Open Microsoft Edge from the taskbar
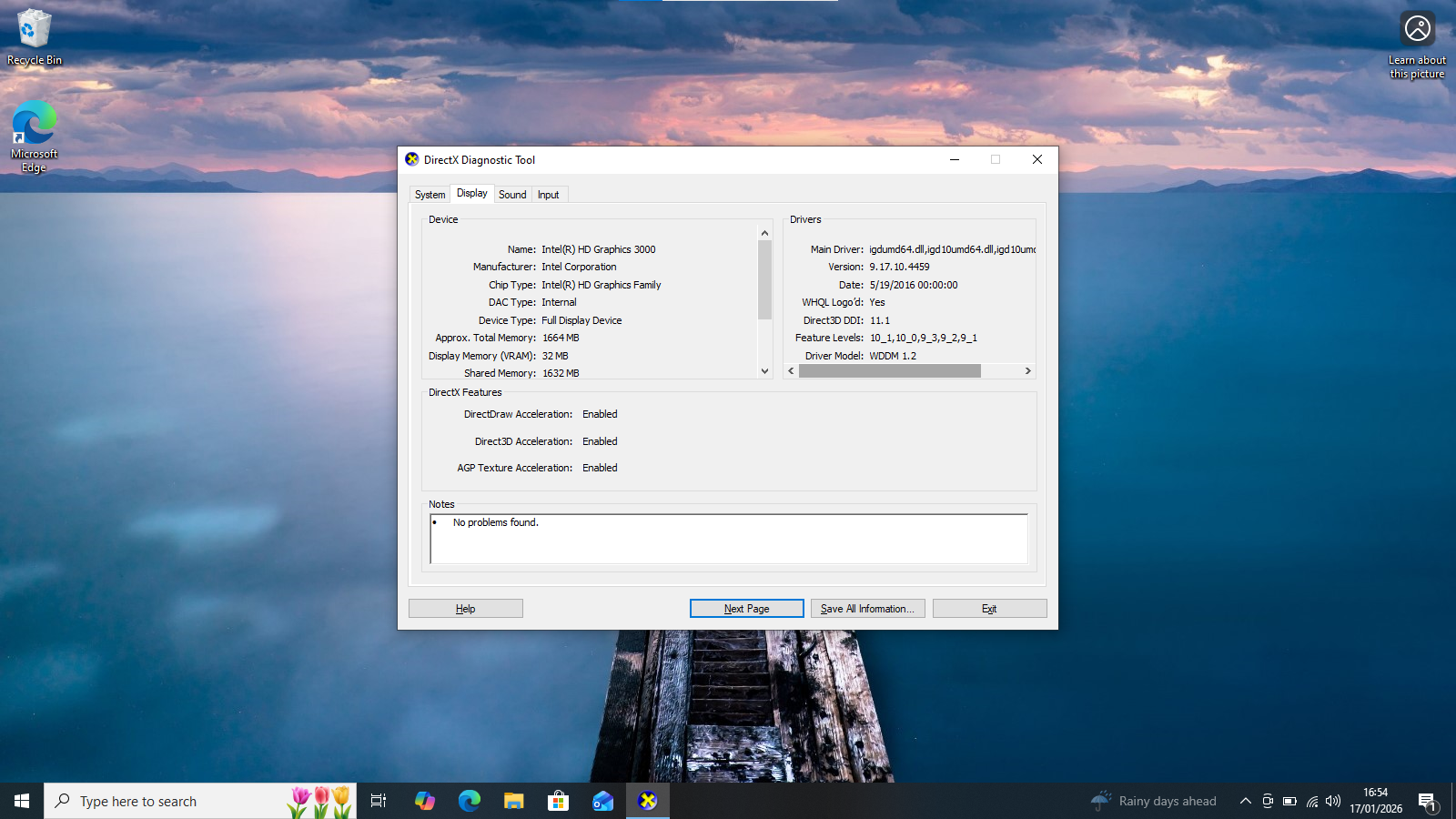The width and height of the screenshot is (1456, 819). tap(470, 801)
